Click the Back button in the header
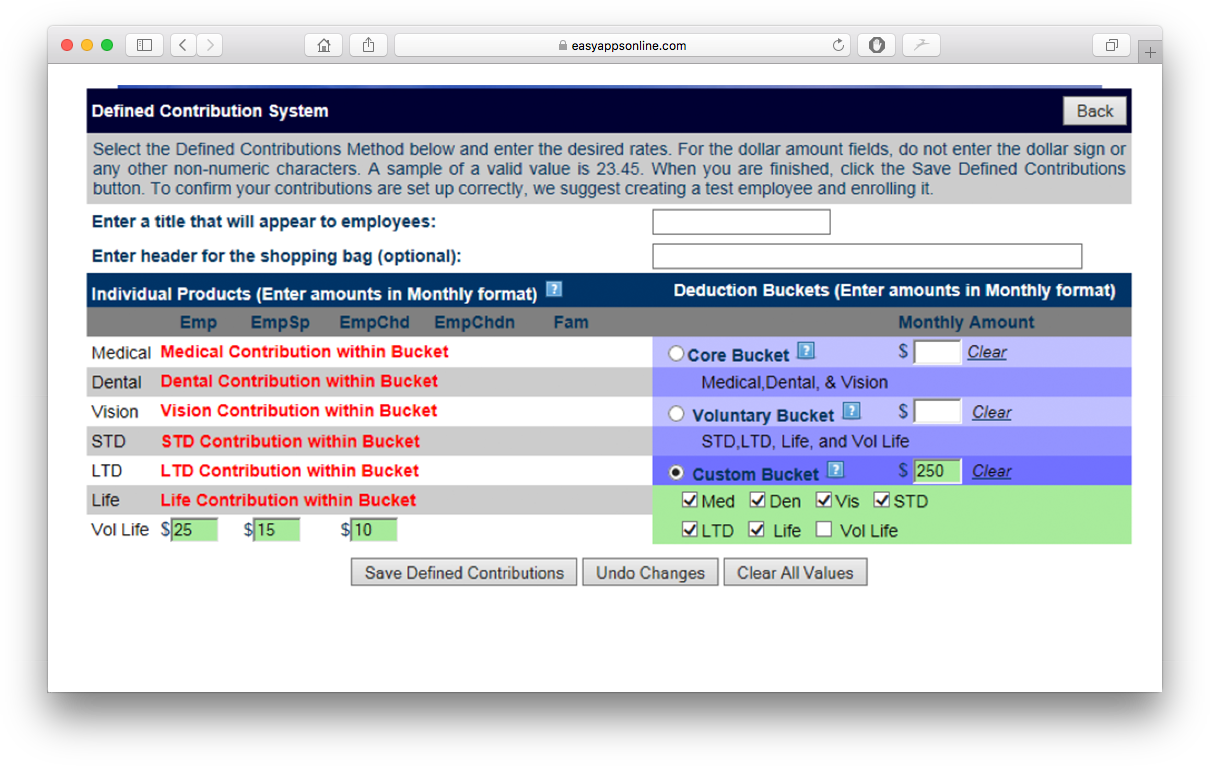1210x766 pixels. (x=1095, y=110)
